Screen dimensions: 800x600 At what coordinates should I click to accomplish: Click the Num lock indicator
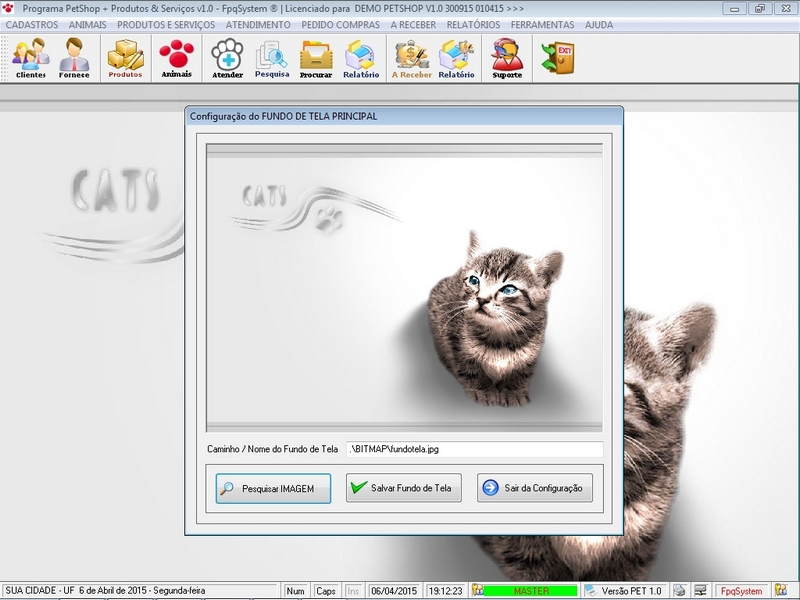295,591
